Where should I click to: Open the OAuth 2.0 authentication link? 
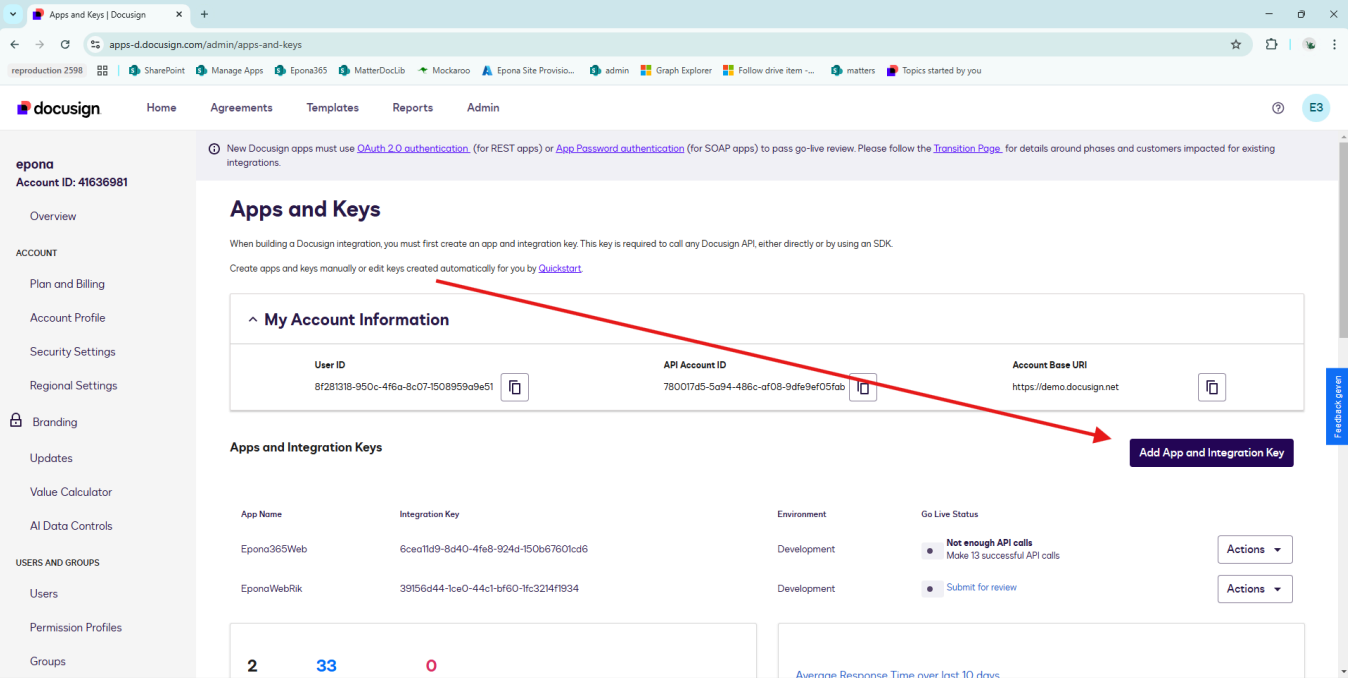(x=413, y=148)
